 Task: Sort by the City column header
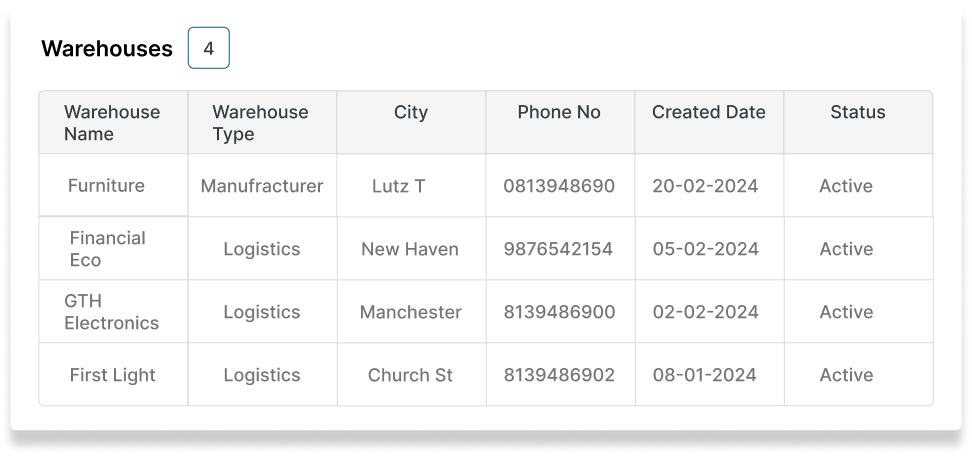[x=410, y=112]
